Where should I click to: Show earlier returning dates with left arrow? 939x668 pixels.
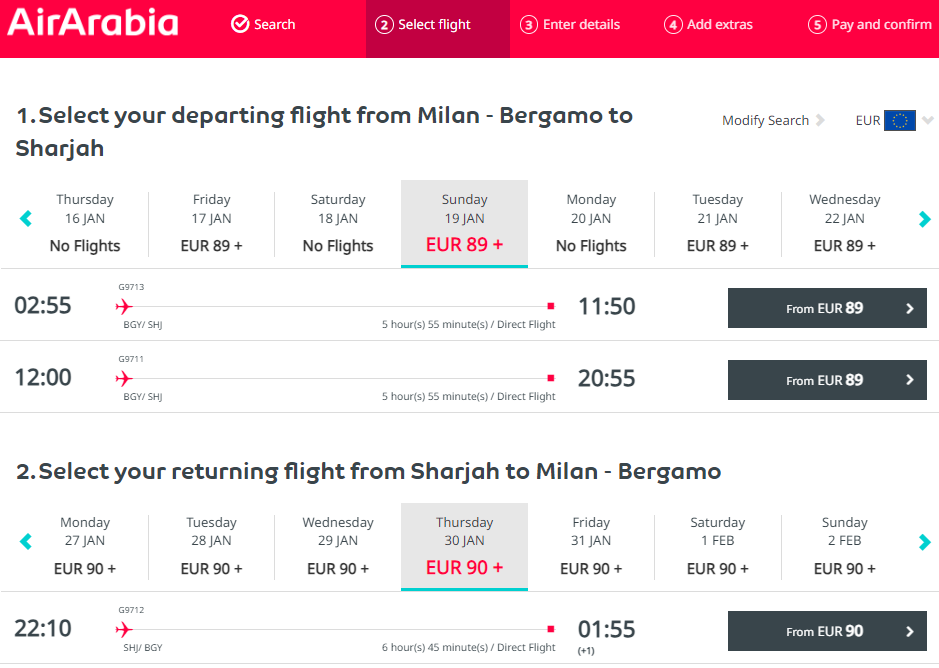[x=26, y=542]
